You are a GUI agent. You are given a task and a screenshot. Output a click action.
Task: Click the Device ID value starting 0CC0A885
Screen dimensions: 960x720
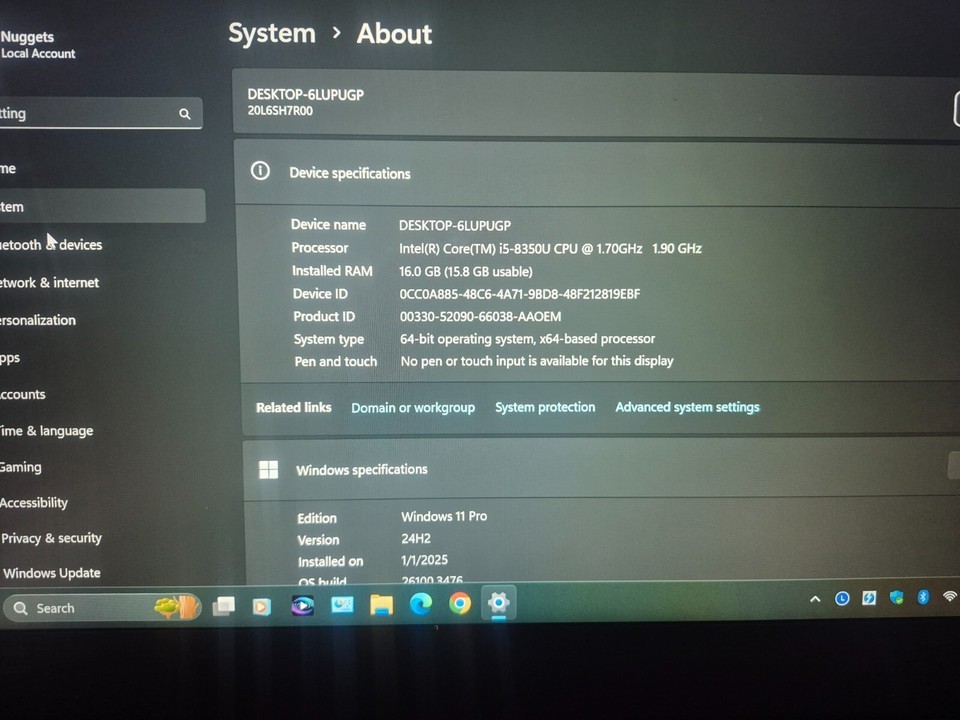click(520, 294)
